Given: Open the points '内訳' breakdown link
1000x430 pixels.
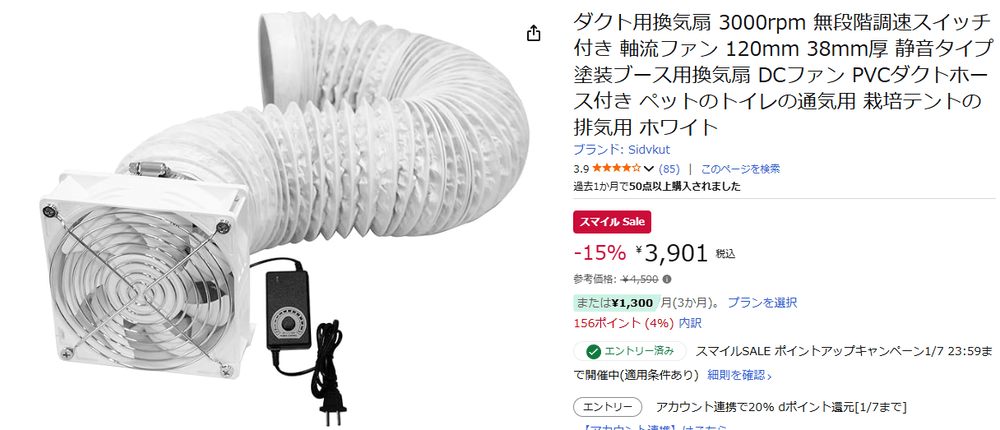Looking at the screenshot, I should pyautogui.click(x=690, y=323).
